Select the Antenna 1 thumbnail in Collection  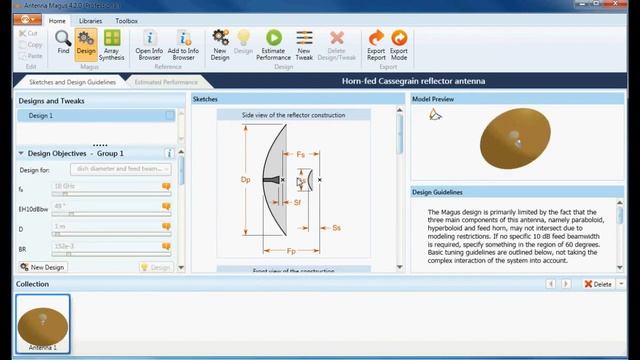click(x=43, y=324)
